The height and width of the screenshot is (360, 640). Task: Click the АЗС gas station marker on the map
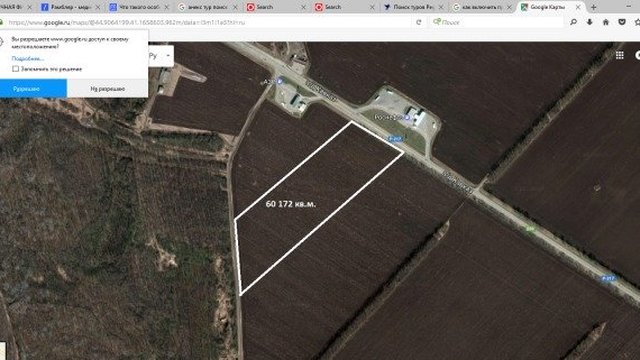point(280,81)
